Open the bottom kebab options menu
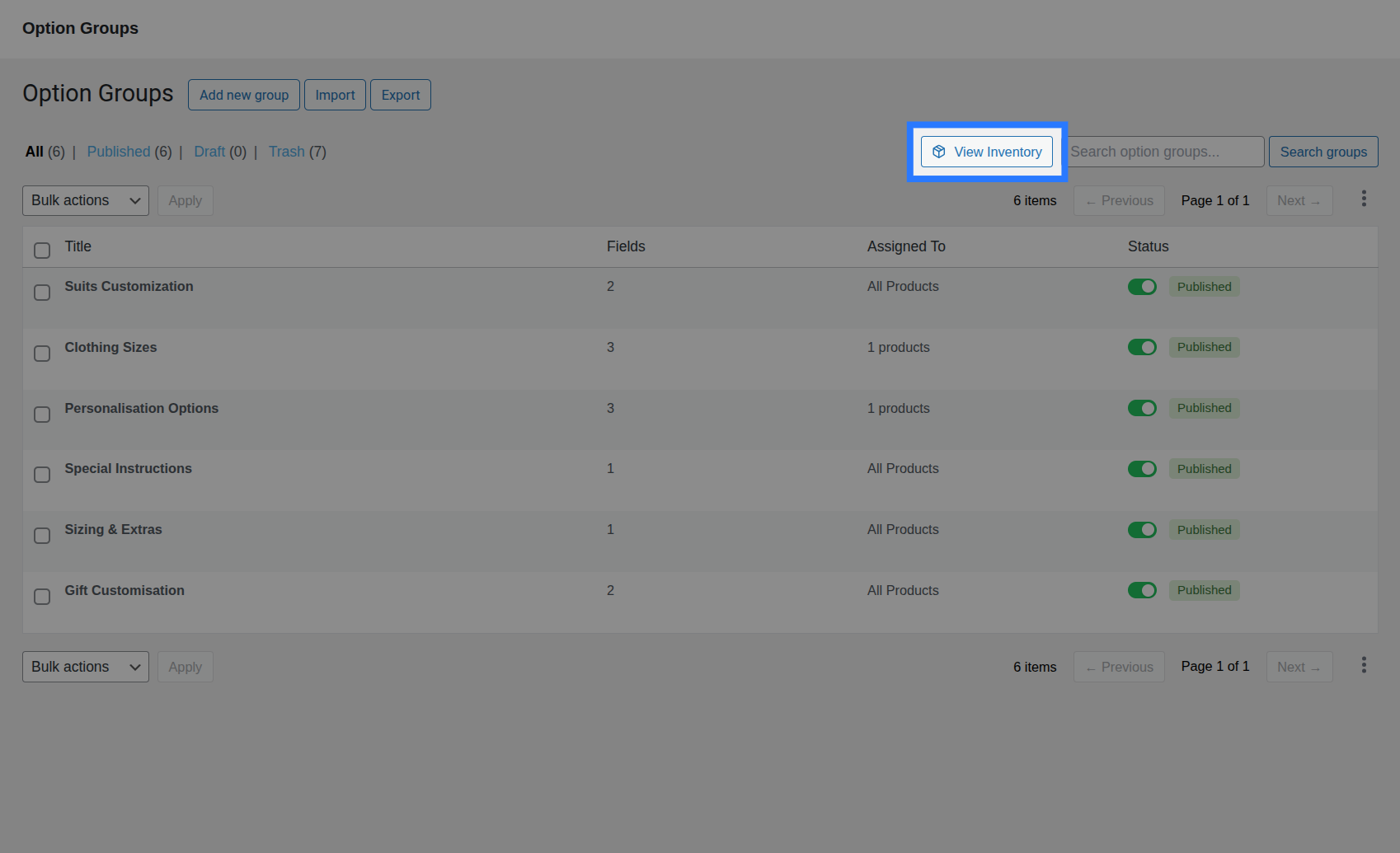 (1364, 665)
